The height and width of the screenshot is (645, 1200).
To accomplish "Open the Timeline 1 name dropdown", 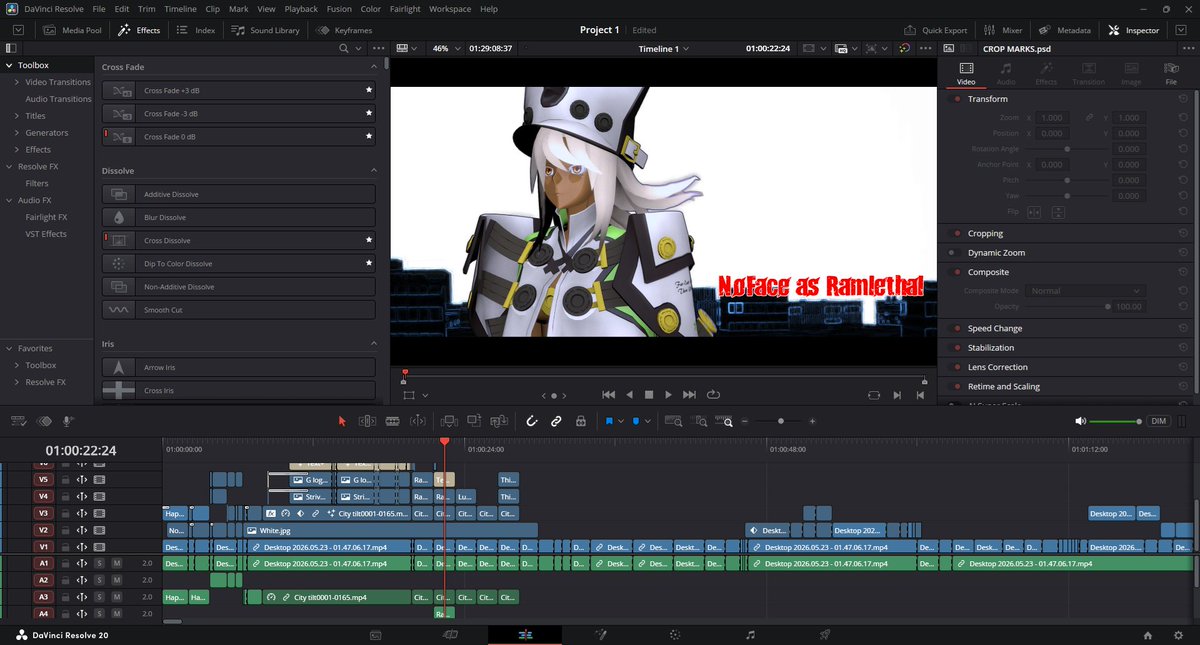I will 664,48.
